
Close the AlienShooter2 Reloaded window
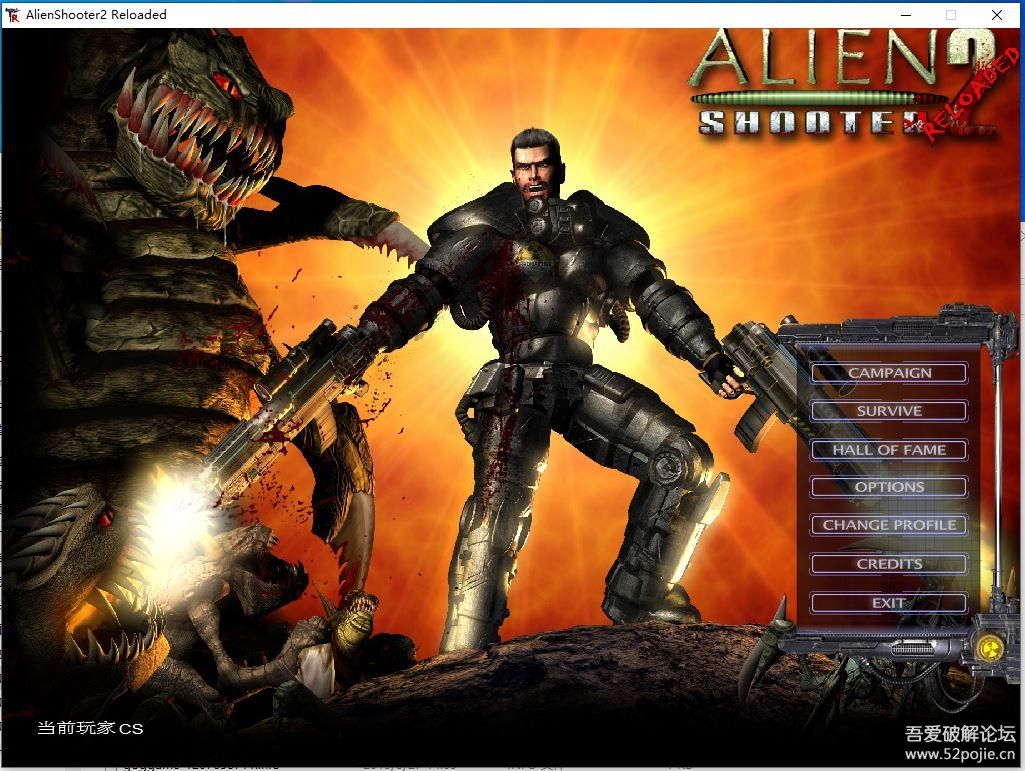pyautogui.click(x=997, y=14)
